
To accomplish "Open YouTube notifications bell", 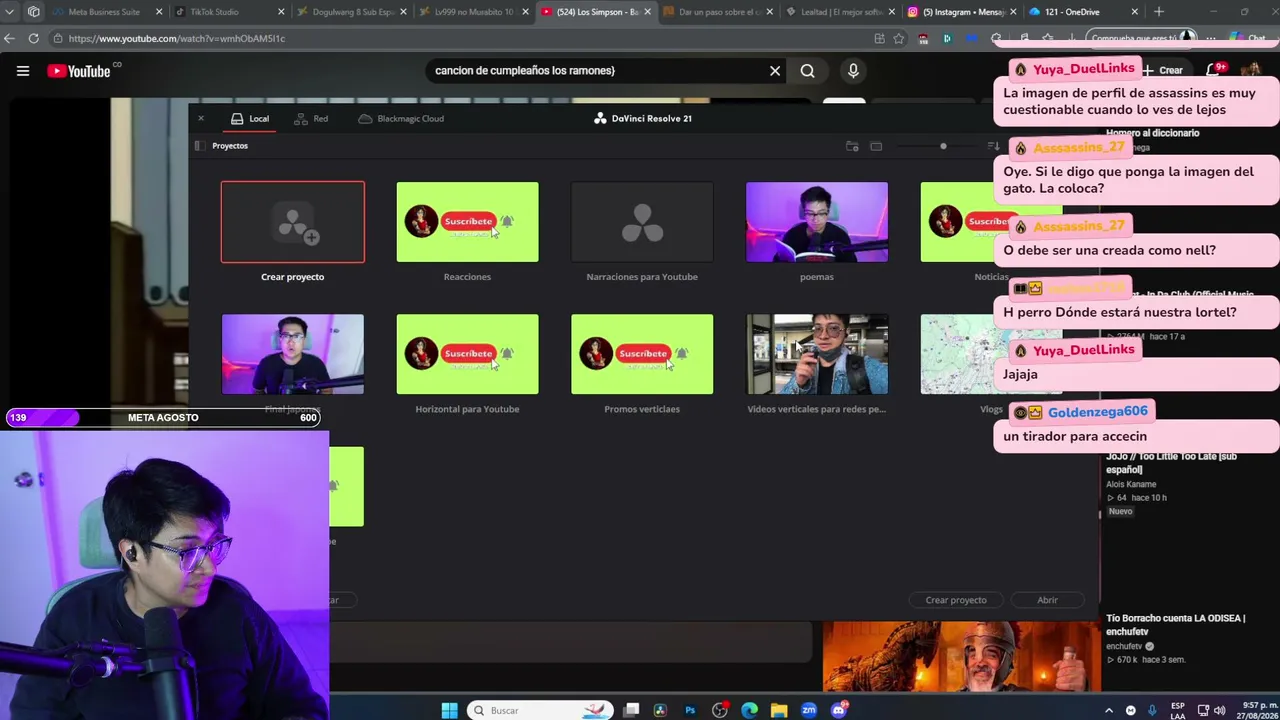I will click(x=1214, y=70).
